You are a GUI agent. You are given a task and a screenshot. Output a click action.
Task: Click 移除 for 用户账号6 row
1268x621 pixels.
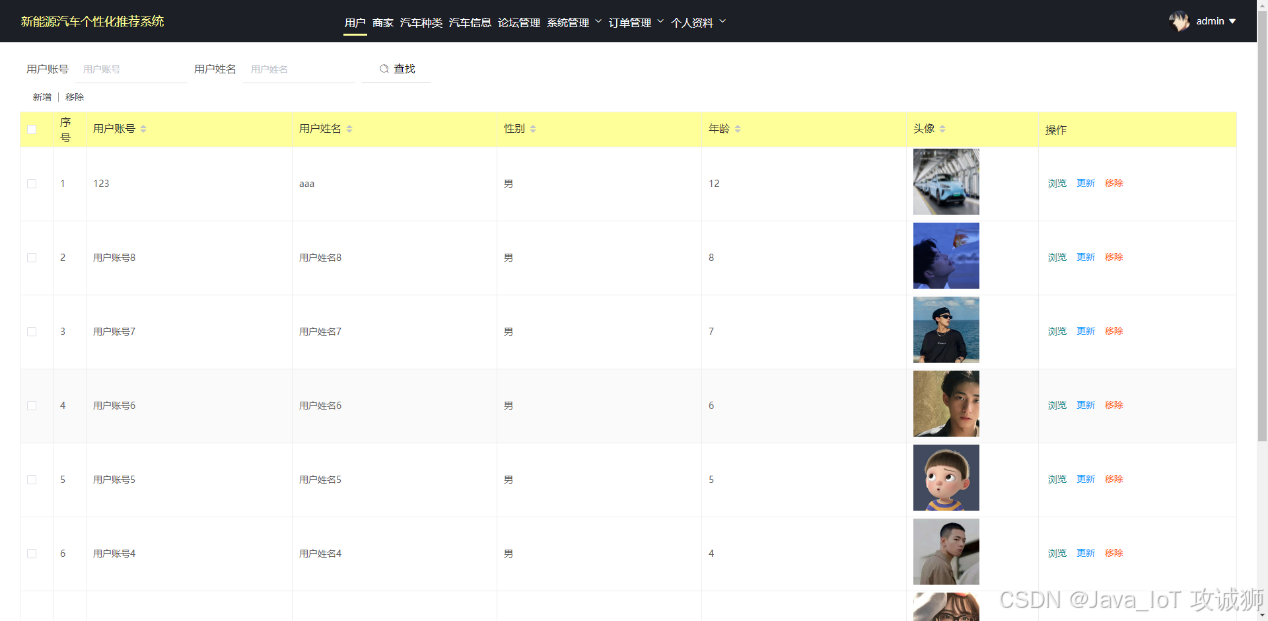[1114, 405]
